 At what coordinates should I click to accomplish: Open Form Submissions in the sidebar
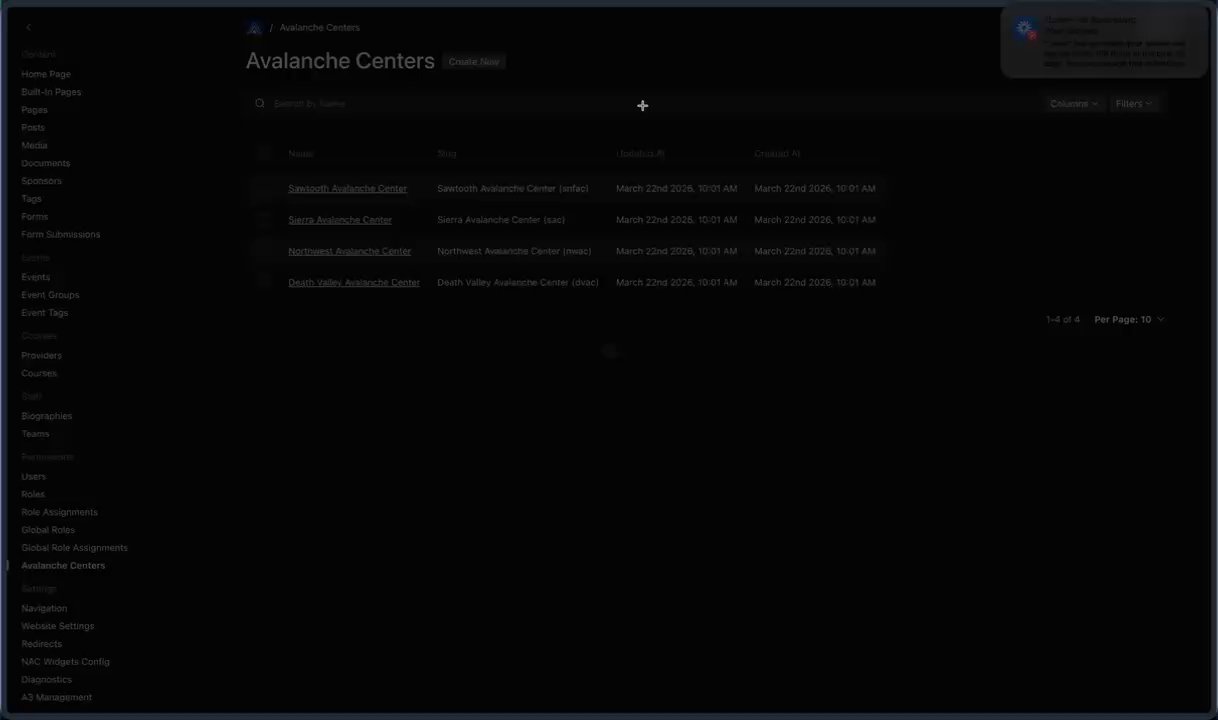coord(61,235)
